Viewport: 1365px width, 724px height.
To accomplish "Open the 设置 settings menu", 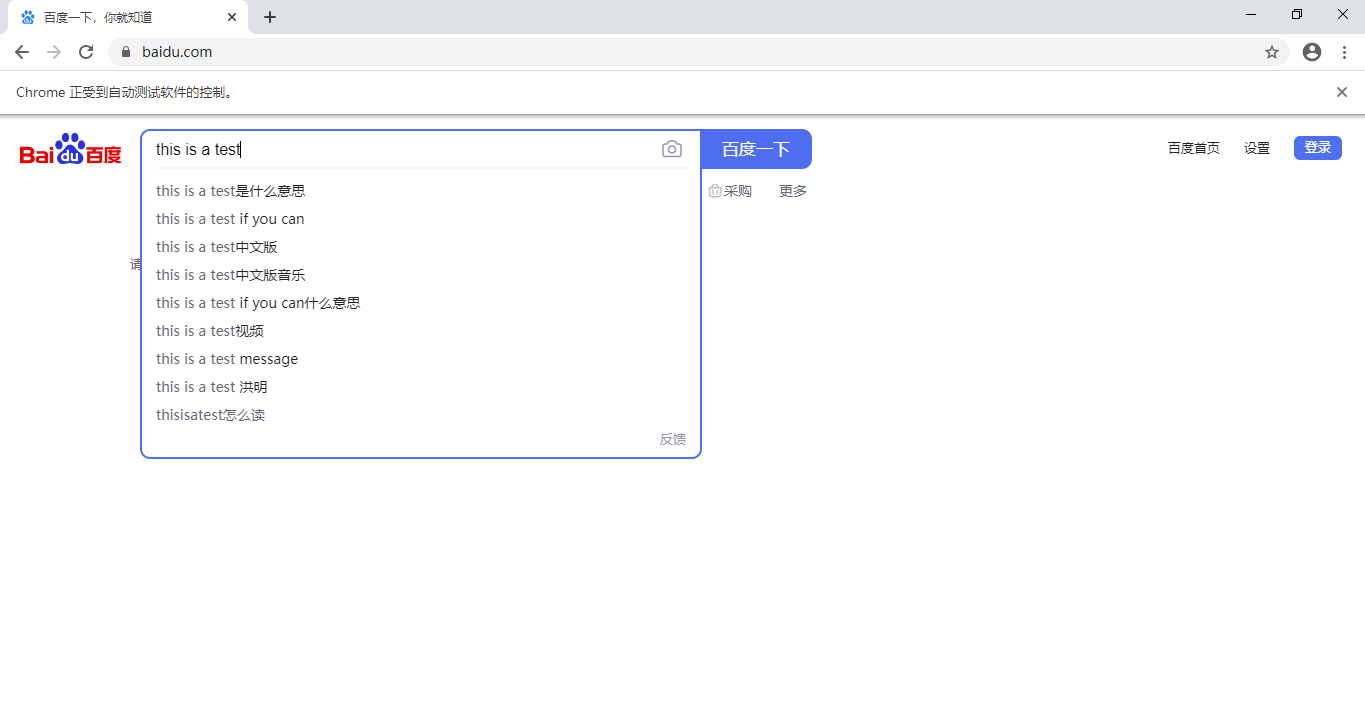I will pos(1256,147).
